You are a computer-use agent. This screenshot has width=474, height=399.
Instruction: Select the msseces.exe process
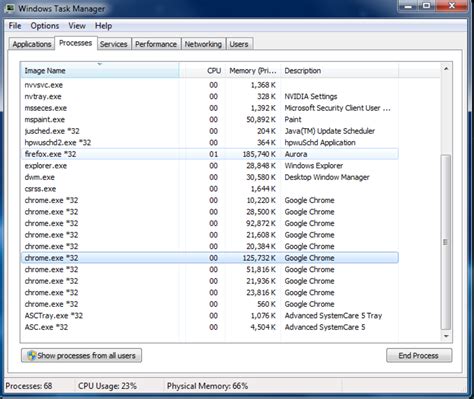pyautogui.click(x=210, y=108)
